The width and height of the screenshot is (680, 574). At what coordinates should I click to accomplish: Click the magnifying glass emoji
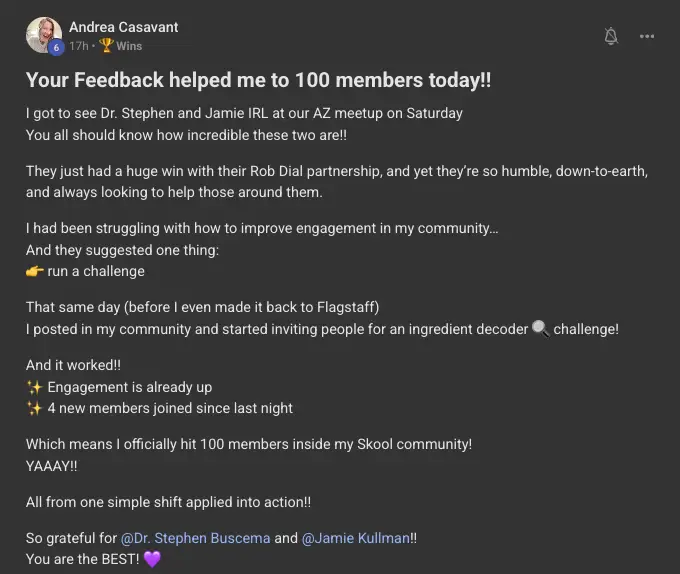540,328
